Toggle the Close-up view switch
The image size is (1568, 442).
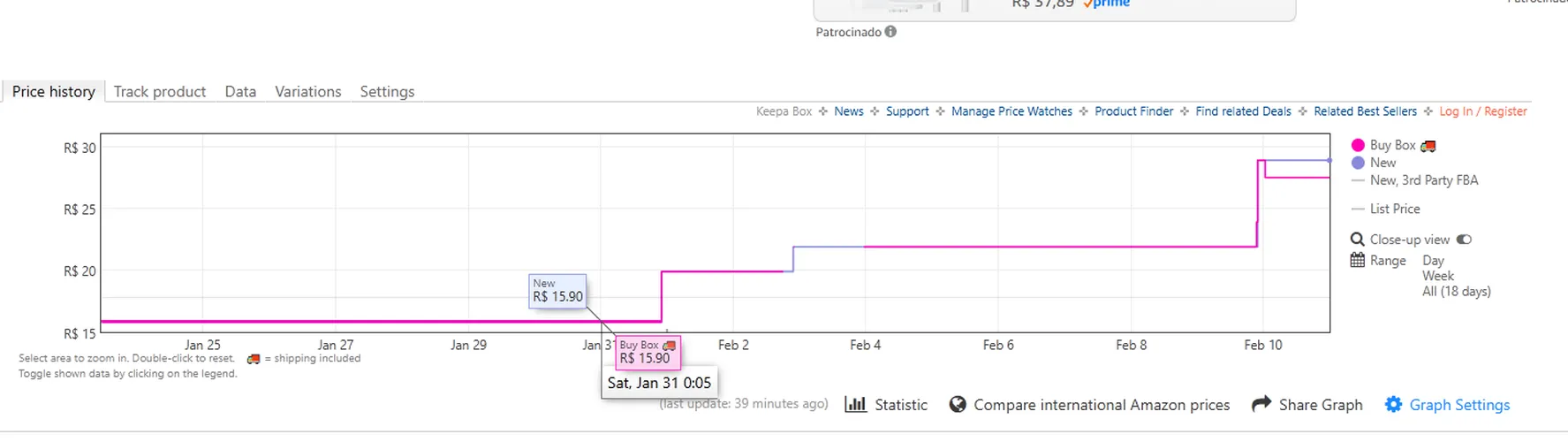1464,240
